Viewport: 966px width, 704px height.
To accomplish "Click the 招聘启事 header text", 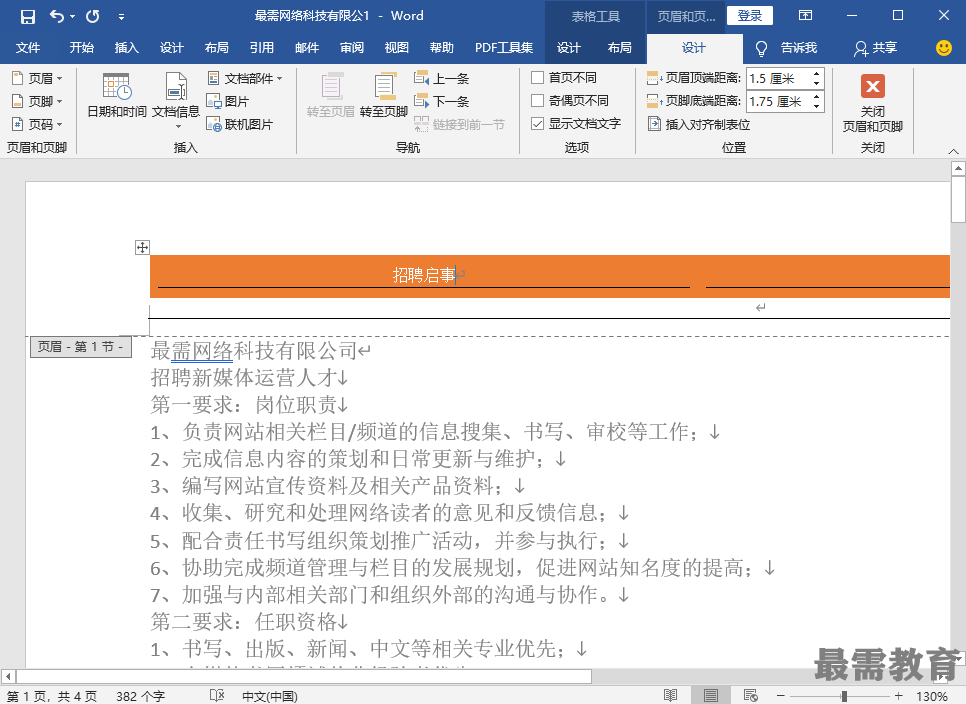I will [x=423, y=275].
